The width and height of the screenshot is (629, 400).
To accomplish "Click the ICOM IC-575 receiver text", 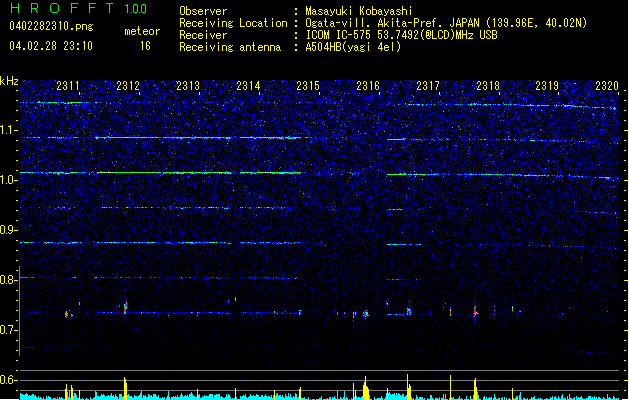I will pos(401,35).
